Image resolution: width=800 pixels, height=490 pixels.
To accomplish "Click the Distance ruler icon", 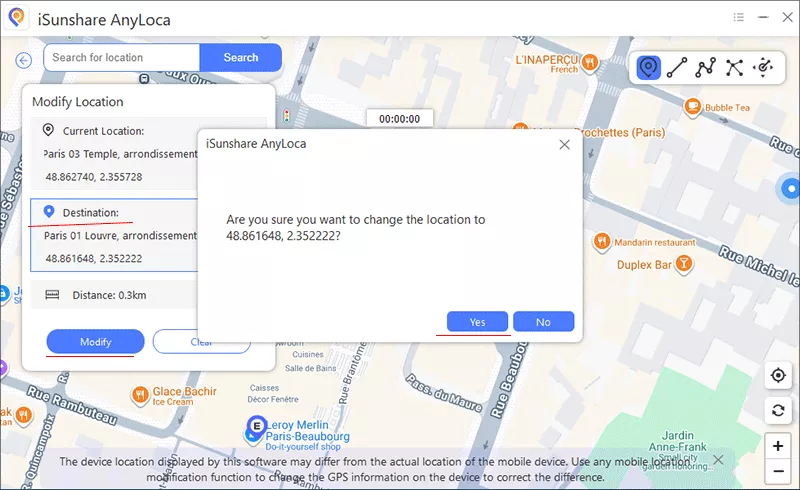I will [x=52, y=295].
